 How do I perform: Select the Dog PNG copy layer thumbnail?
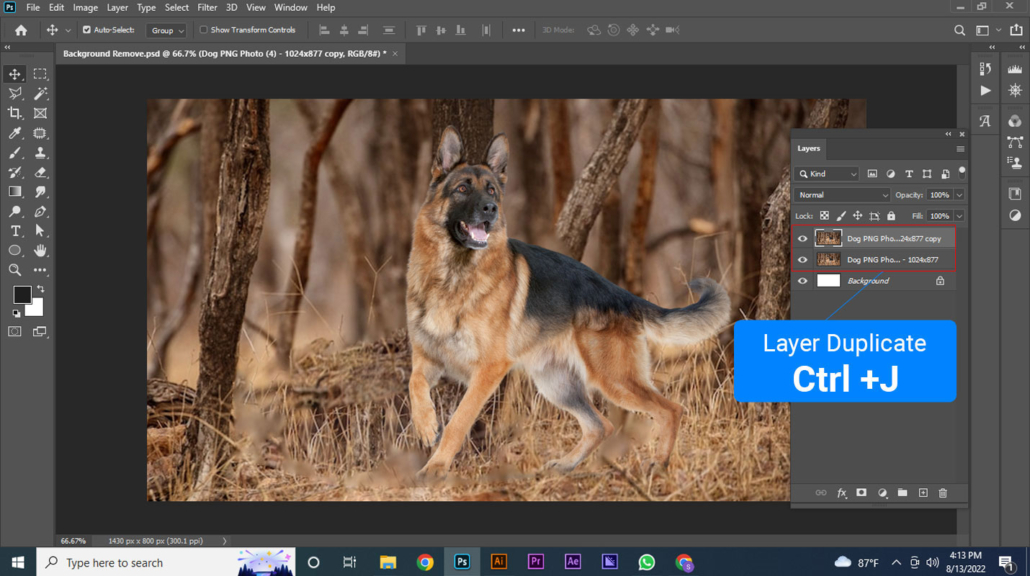pos(828,238)
